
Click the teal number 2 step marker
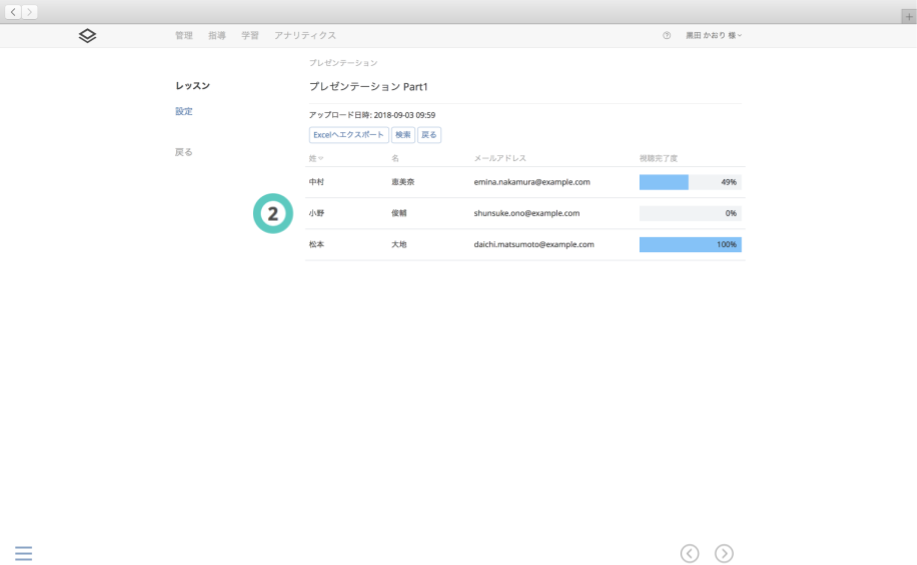tap(272, 213)
